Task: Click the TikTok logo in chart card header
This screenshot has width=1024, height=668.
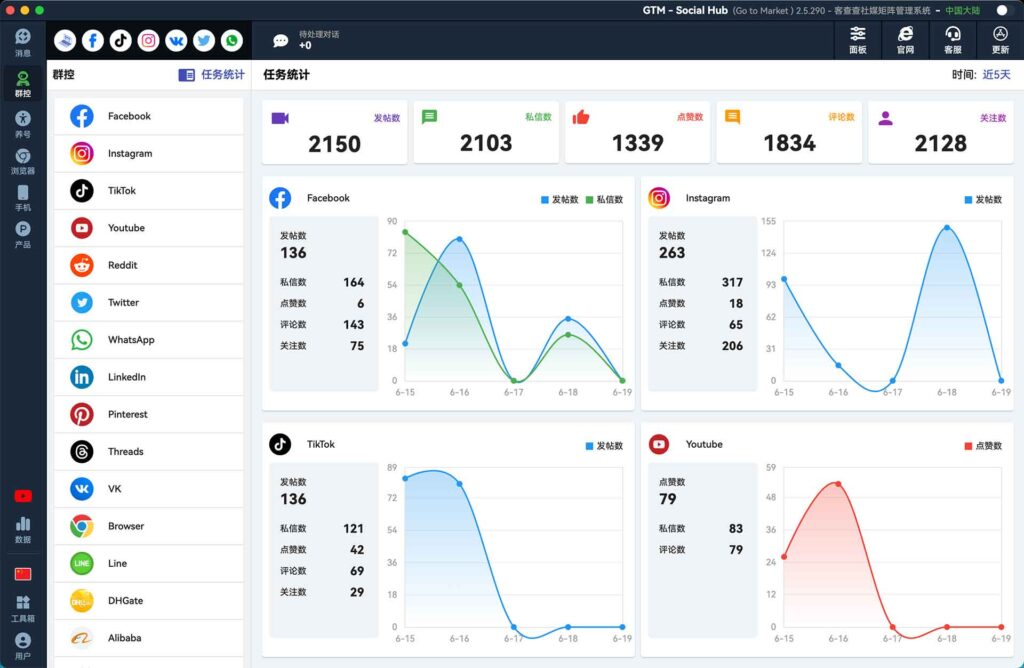Action: pos(280,444)
